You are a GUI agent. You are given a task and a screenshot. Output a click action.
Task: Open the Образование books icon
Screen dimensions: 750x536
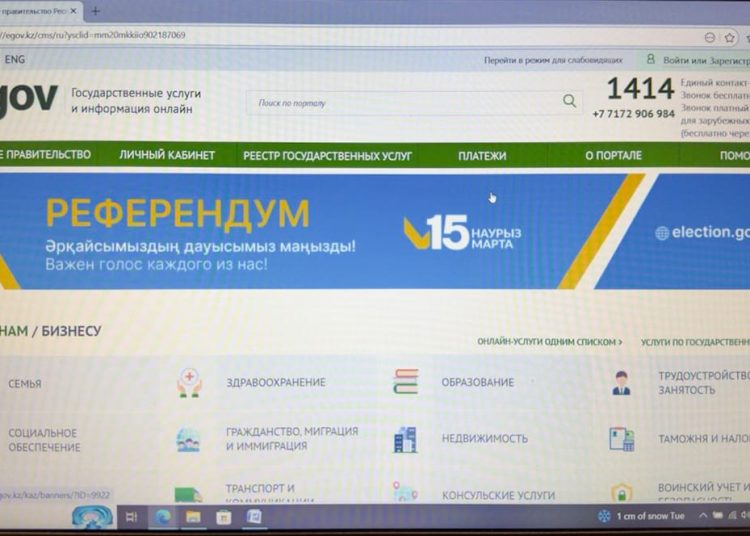click(405, 381)
